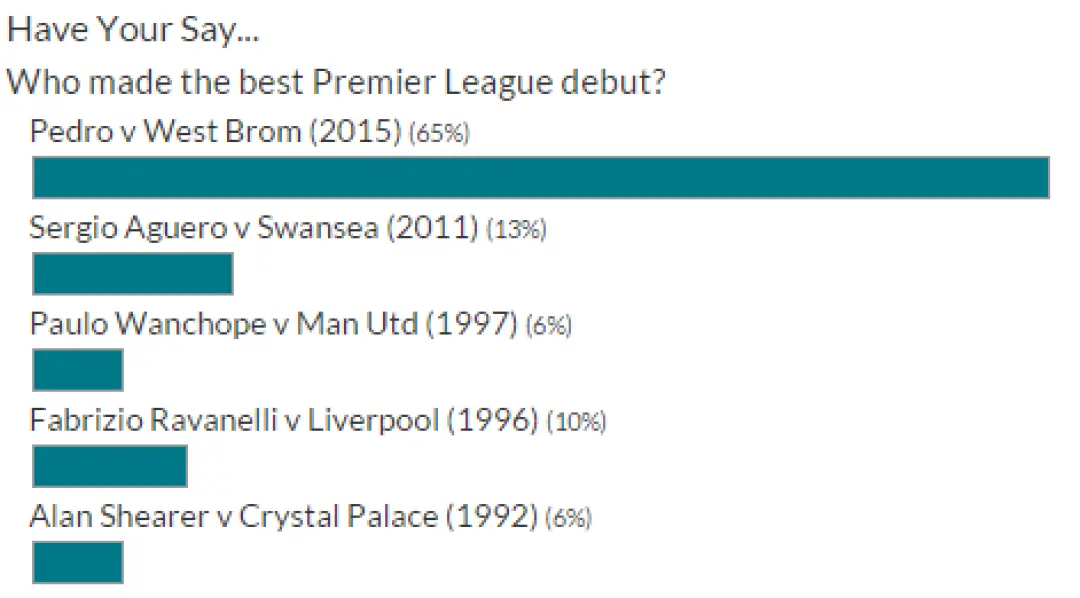
Task: Click the Pedro v West Brom result bar
Action: (x=541, y=178)
